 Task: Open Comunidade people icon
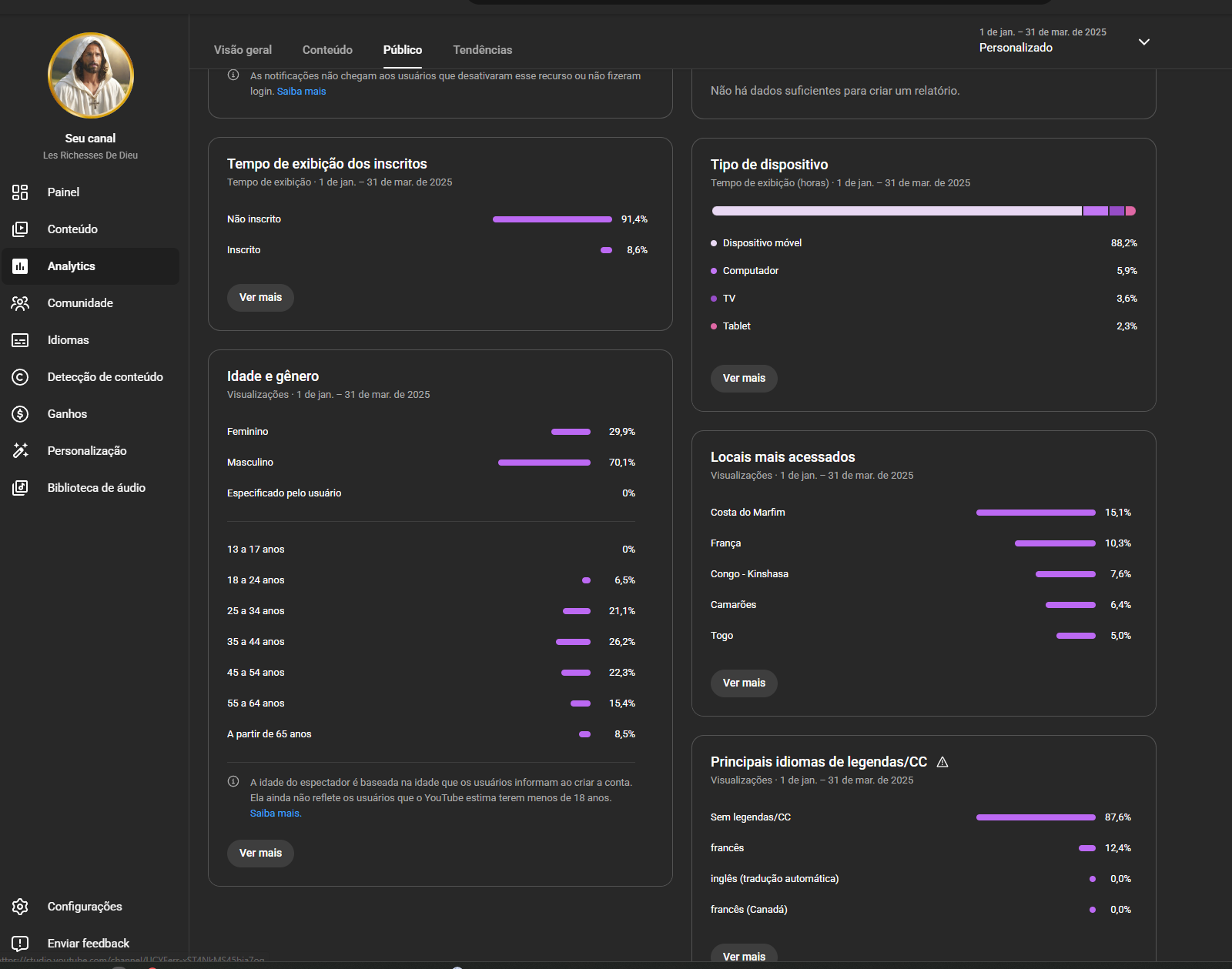click(x=20, y=303)
